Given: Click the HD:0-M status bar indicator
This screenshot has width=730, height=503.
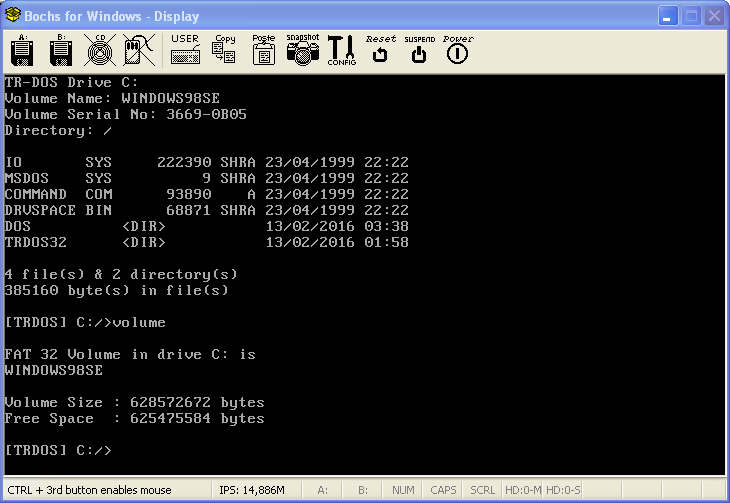Looking at the screenshot, I should tap(522, 490).
